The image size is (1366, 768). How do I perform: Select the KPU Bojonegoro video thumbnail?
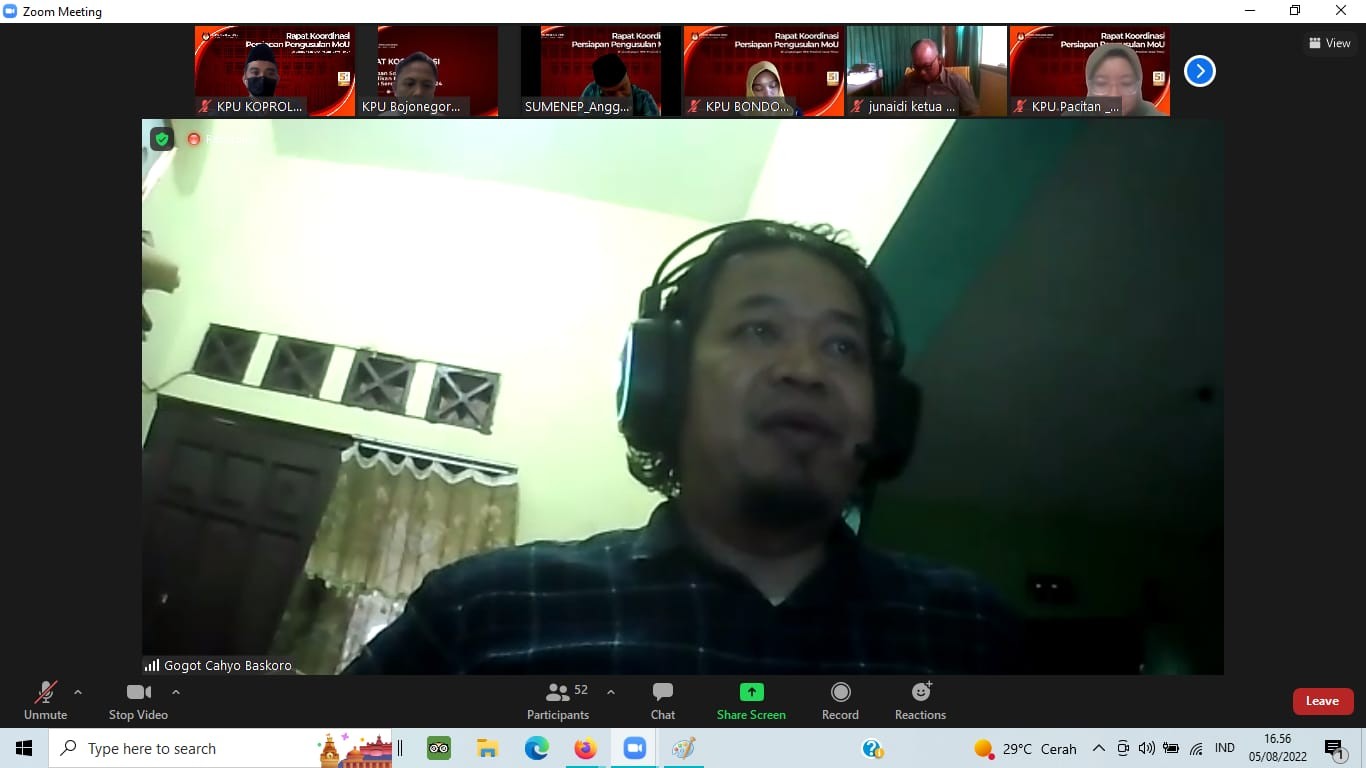coord(428,71)
